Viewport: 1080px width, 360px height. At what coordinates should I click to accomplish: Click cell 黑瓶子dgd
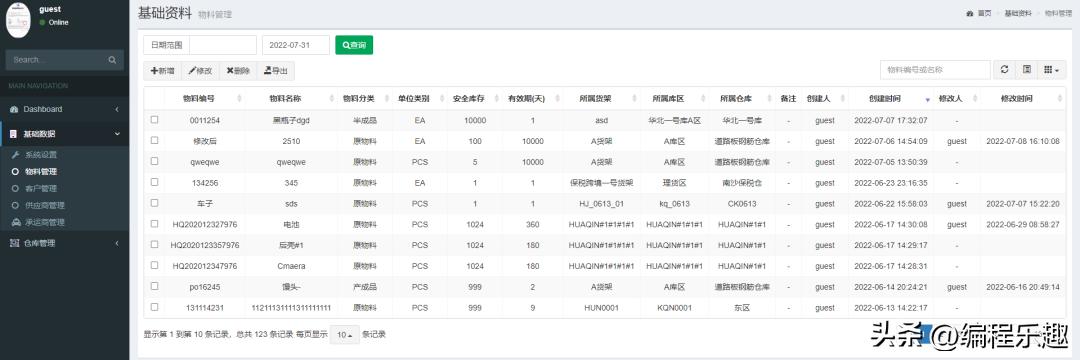point(291,120)
